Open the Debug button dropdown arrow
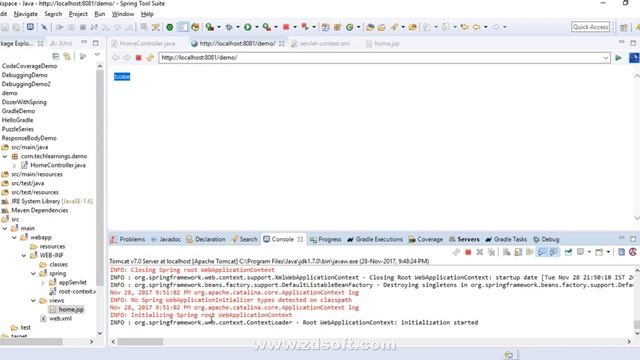Image resolution: width=640 pixels, height=360 pixels. pos(238,27)
